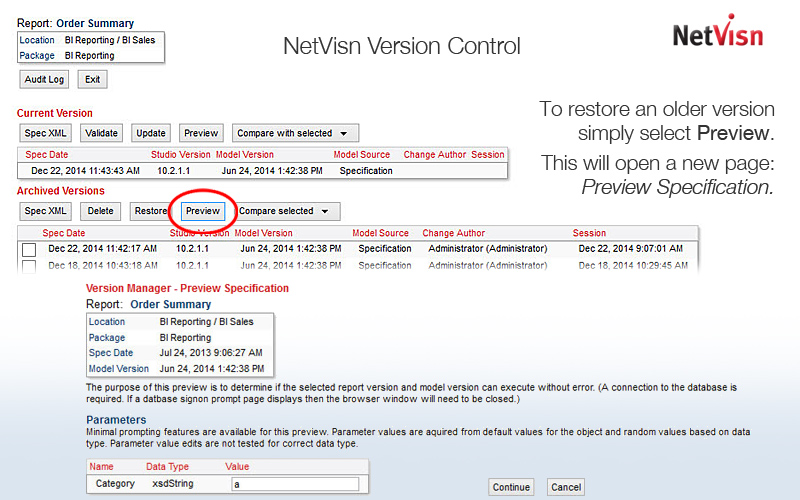This screenshot has width=800, height=500.
Task: Select Dec 22, 2014 11:43:43 AM current row
Action: (x=263, y=171)
